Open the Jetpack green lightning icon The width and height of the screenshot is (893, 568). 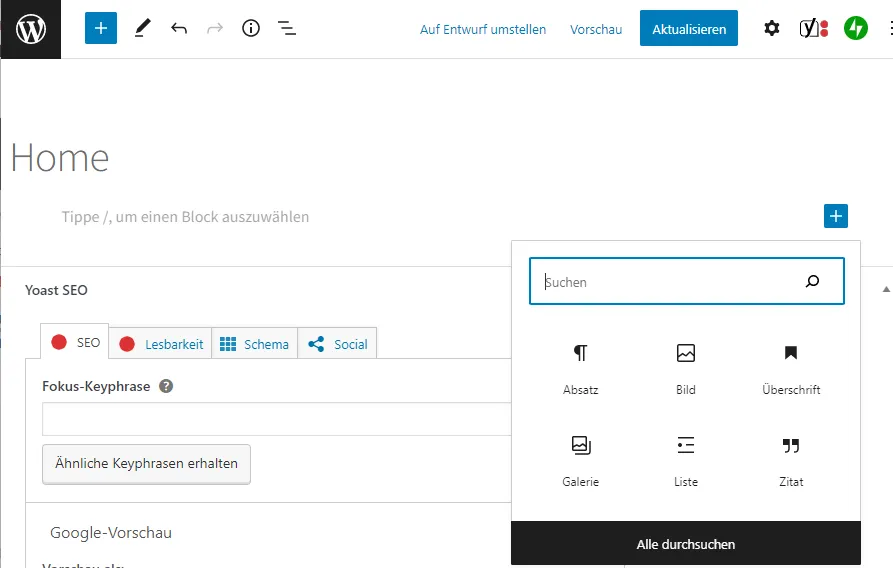[x=855, y=28]
